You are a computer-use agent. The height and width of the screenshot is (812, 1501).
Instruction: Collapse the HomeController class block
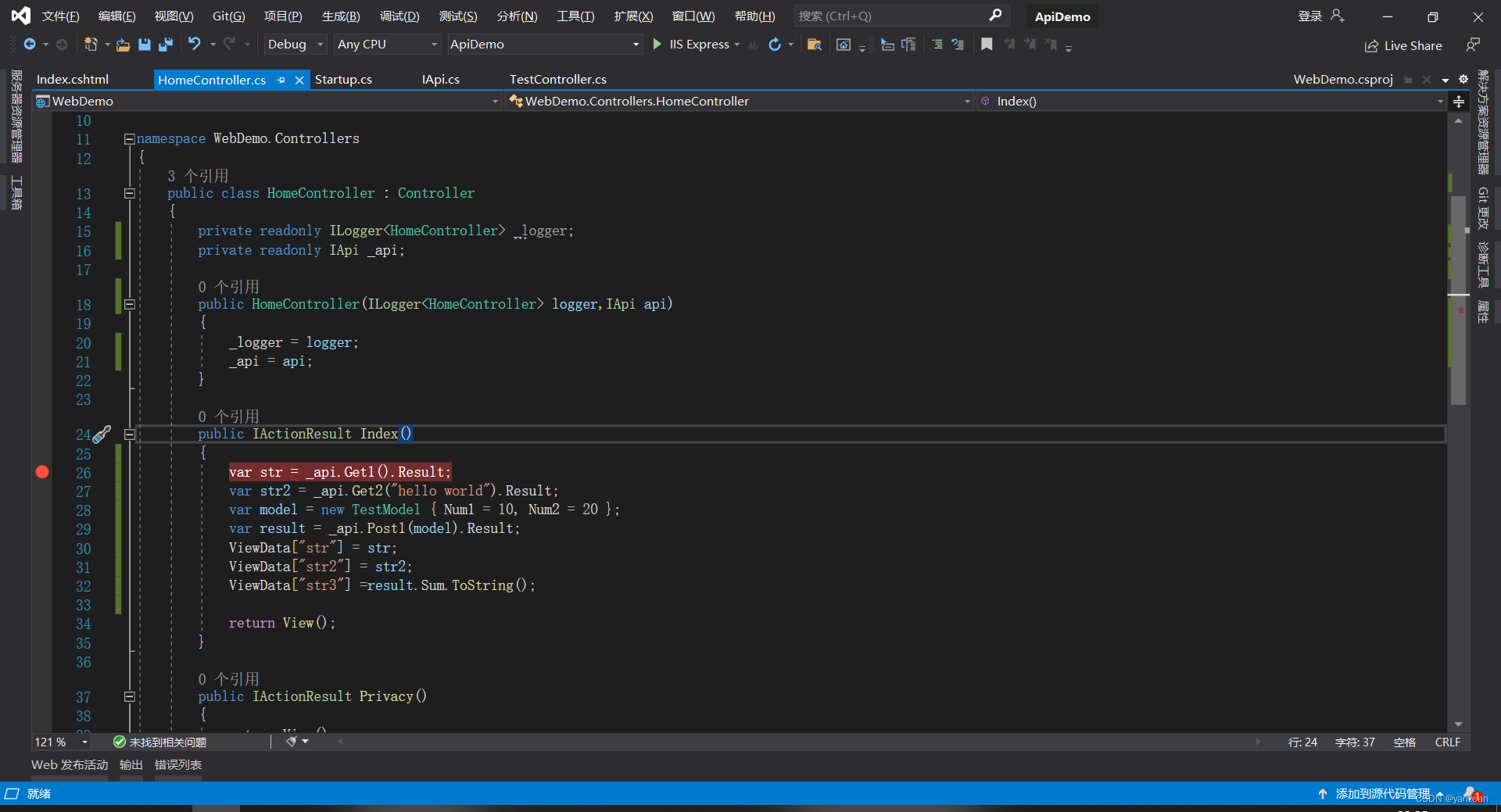tap(130, 193)
